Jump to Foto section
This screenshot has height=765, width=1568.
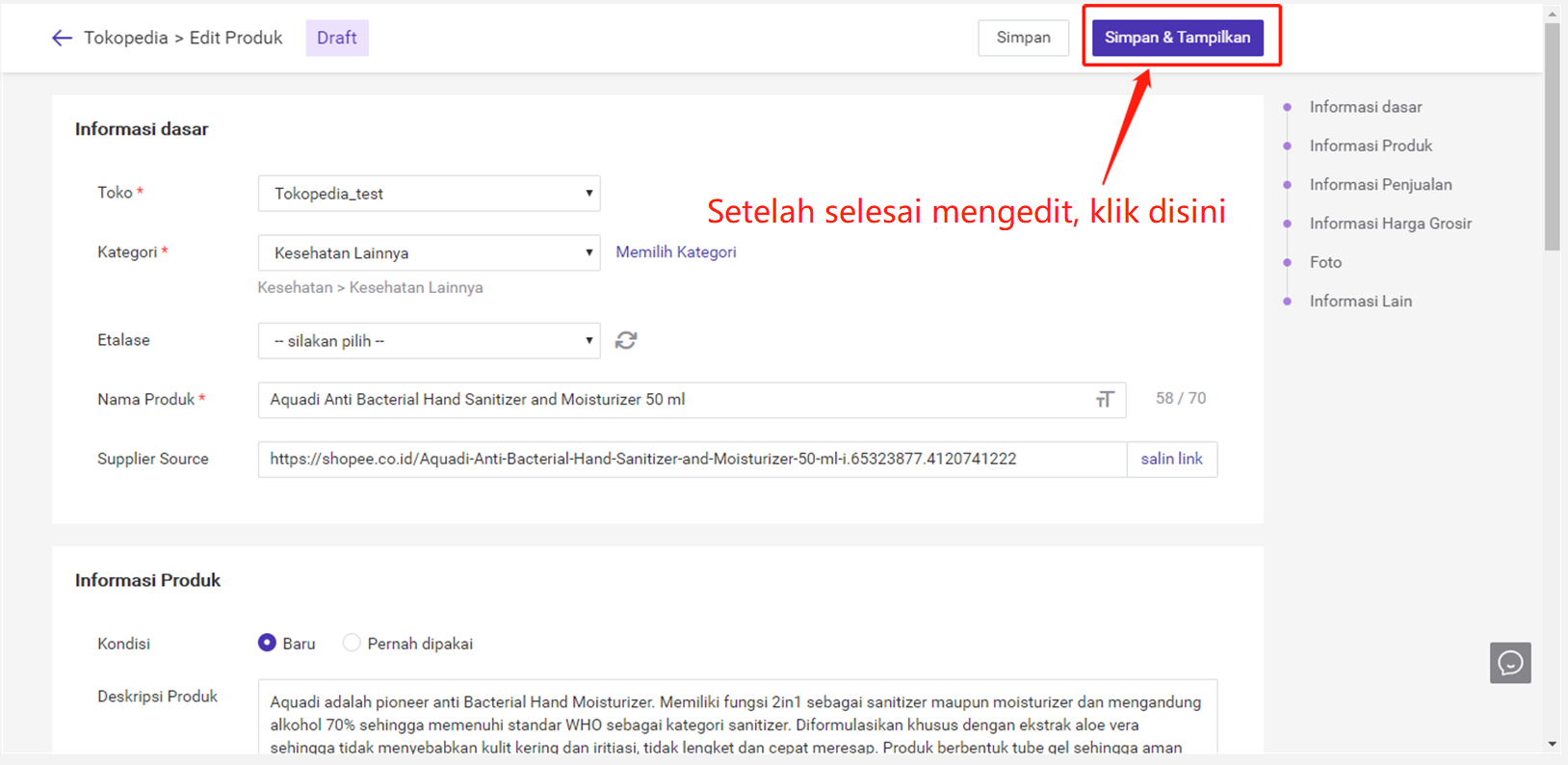click(x=1325, y=262)
